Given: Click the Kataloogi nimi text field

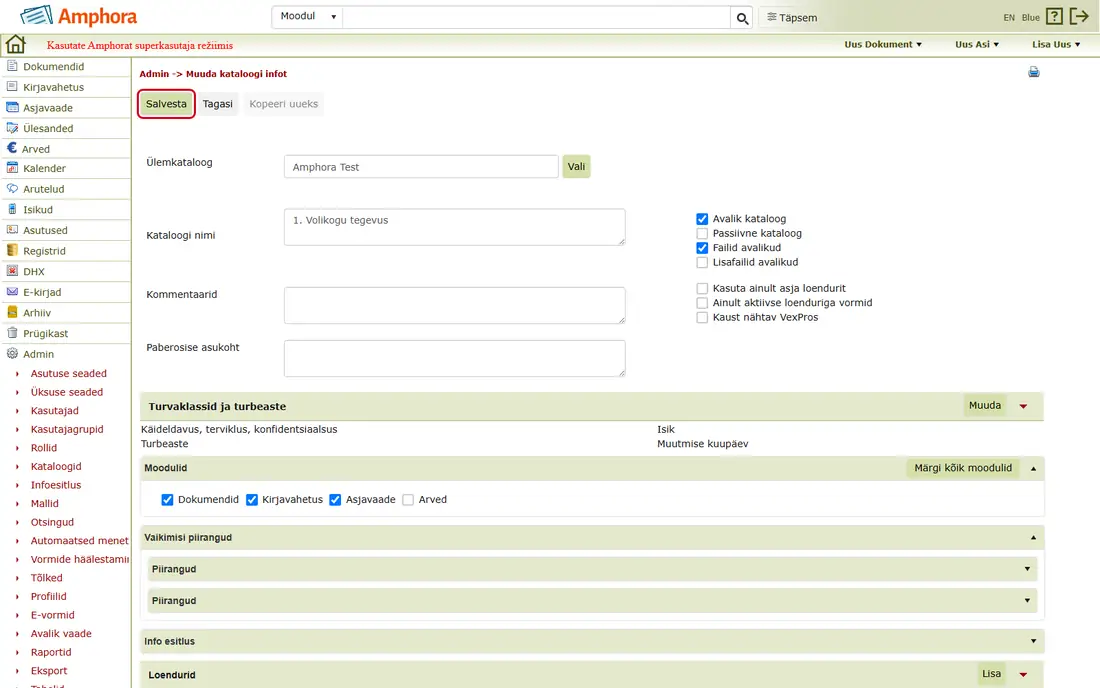Looking at the screenshot, I should (x=455, y=227).
